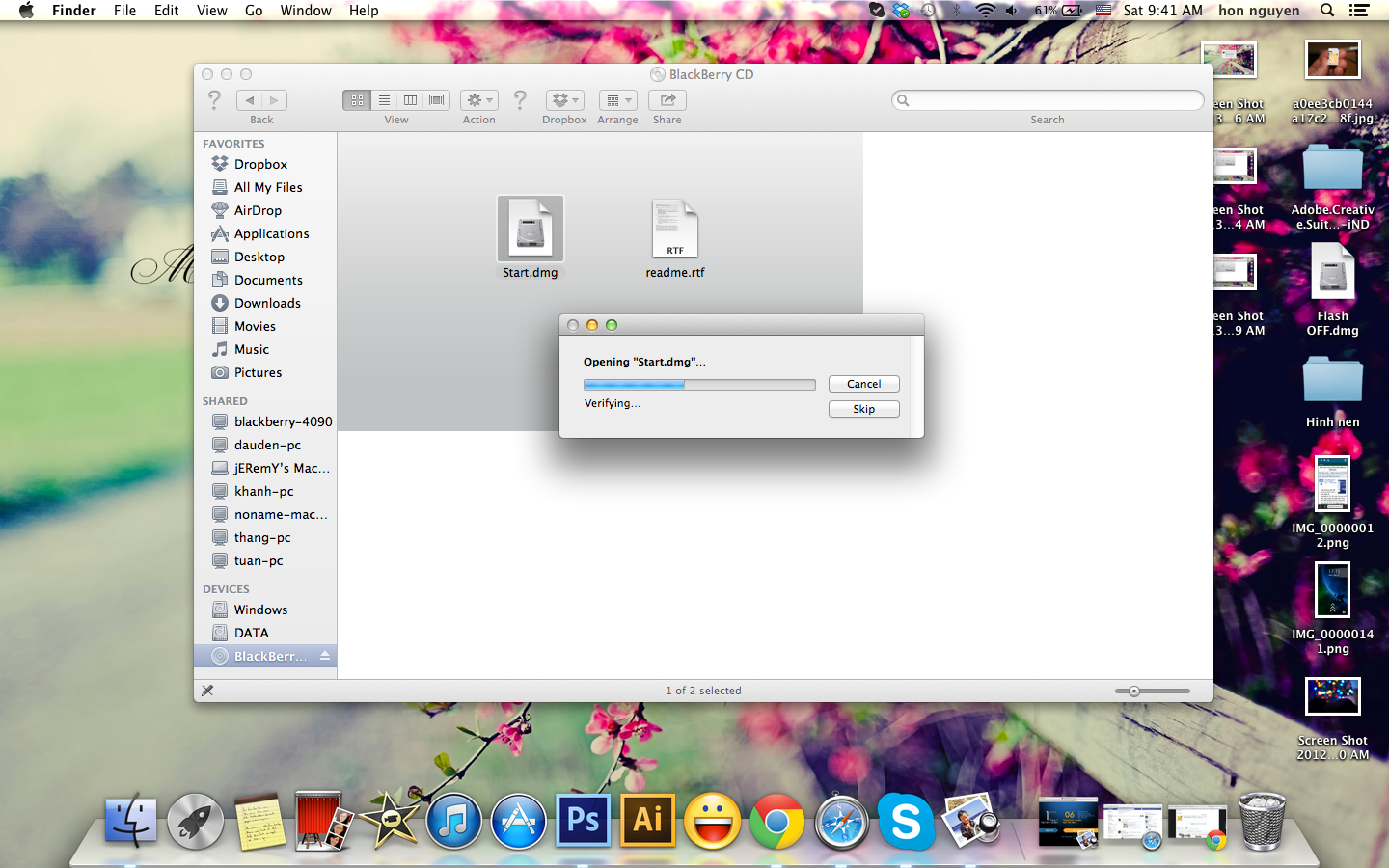The image size is (1389, 868).
Task: Launch Illustrator from the Dock
Action: [x=647, y=821]
